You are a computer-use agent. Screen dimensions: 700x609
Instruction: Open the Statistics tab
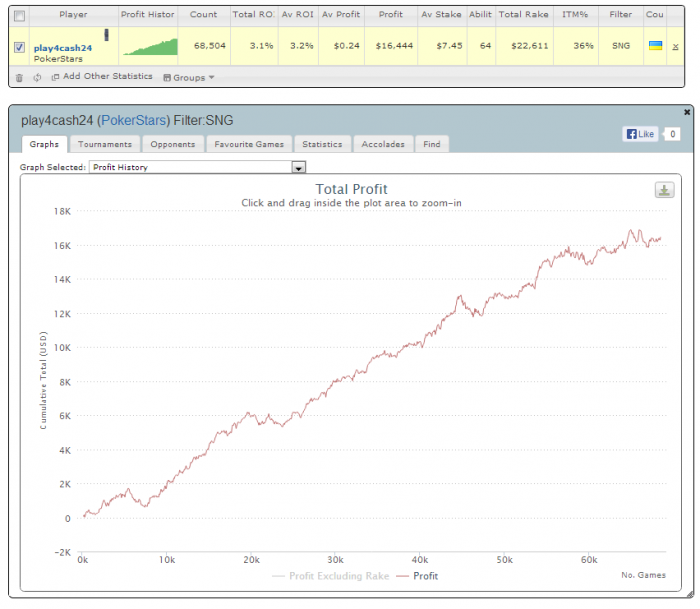[322, 144]
